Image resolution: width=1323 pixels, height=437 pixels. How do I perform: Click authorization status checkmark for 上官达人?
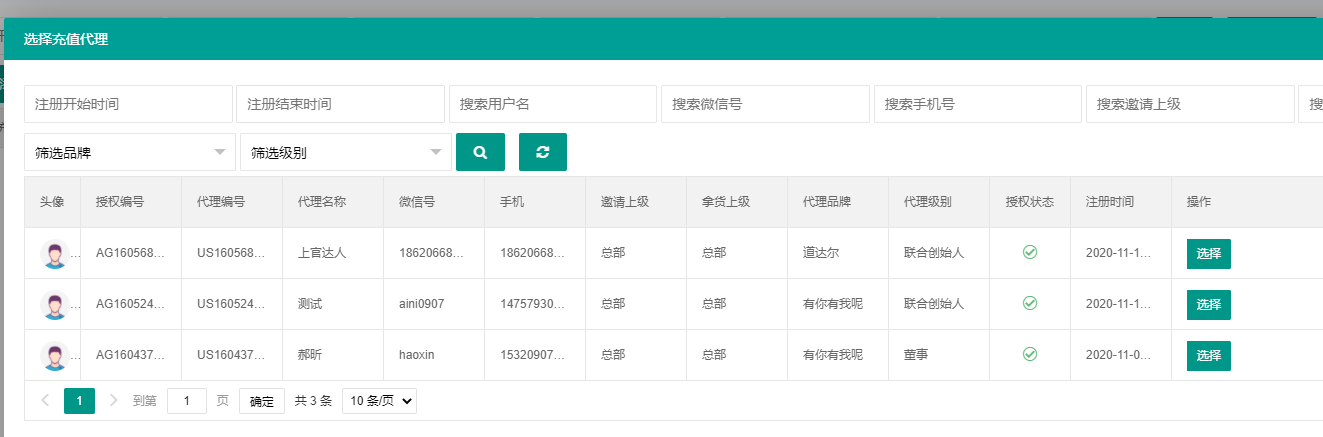tap(1029, 253)
